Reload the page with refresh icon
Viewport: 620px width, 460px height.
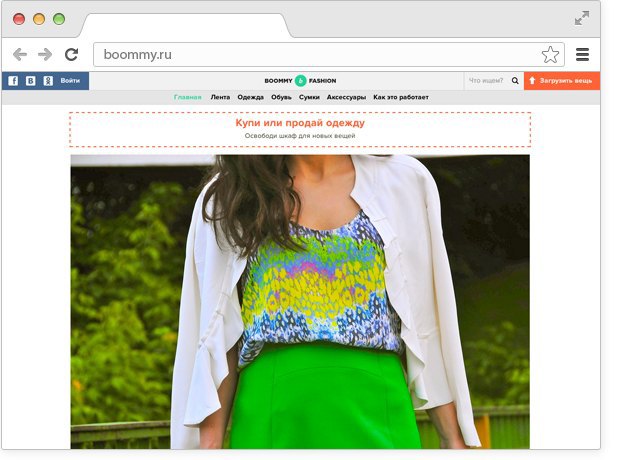71,55
